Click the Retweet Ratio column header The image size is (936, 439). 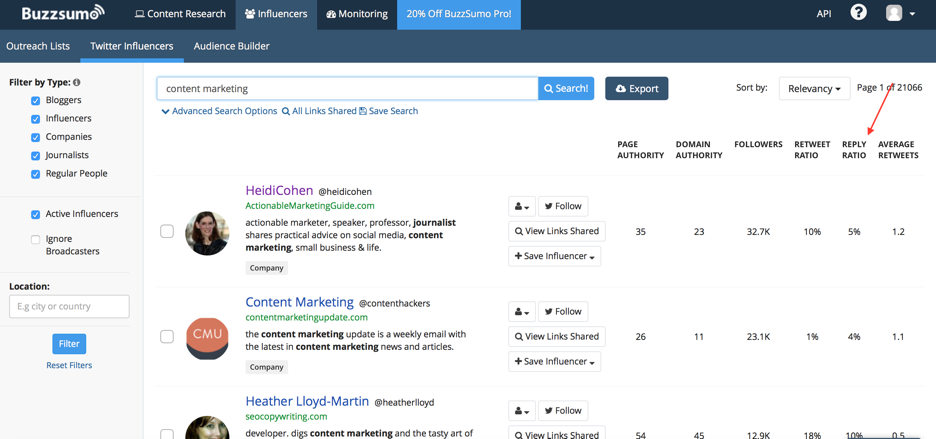click(x=812, y=150)
